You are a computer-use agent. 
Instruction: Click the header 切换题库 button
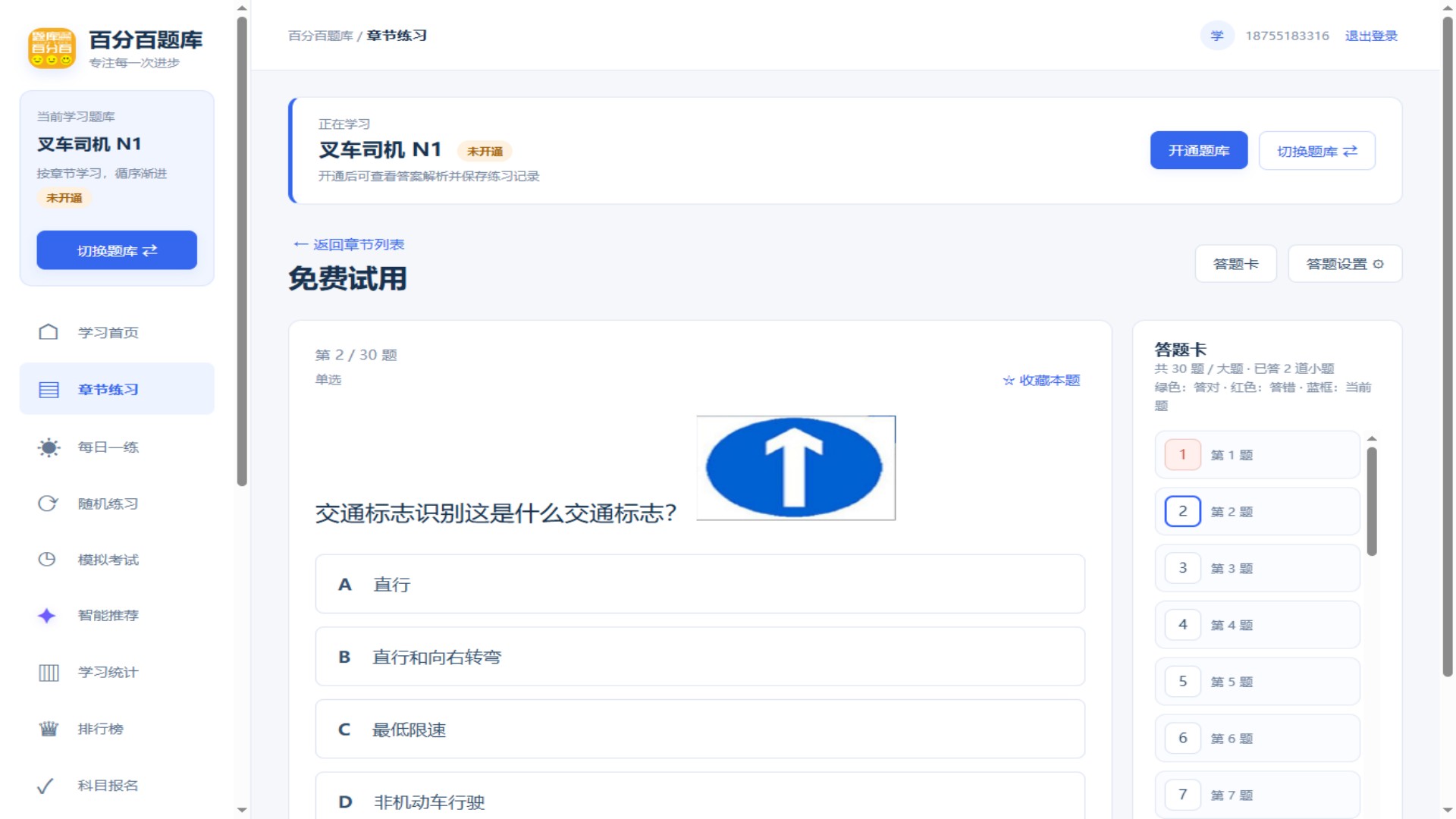1317,151
